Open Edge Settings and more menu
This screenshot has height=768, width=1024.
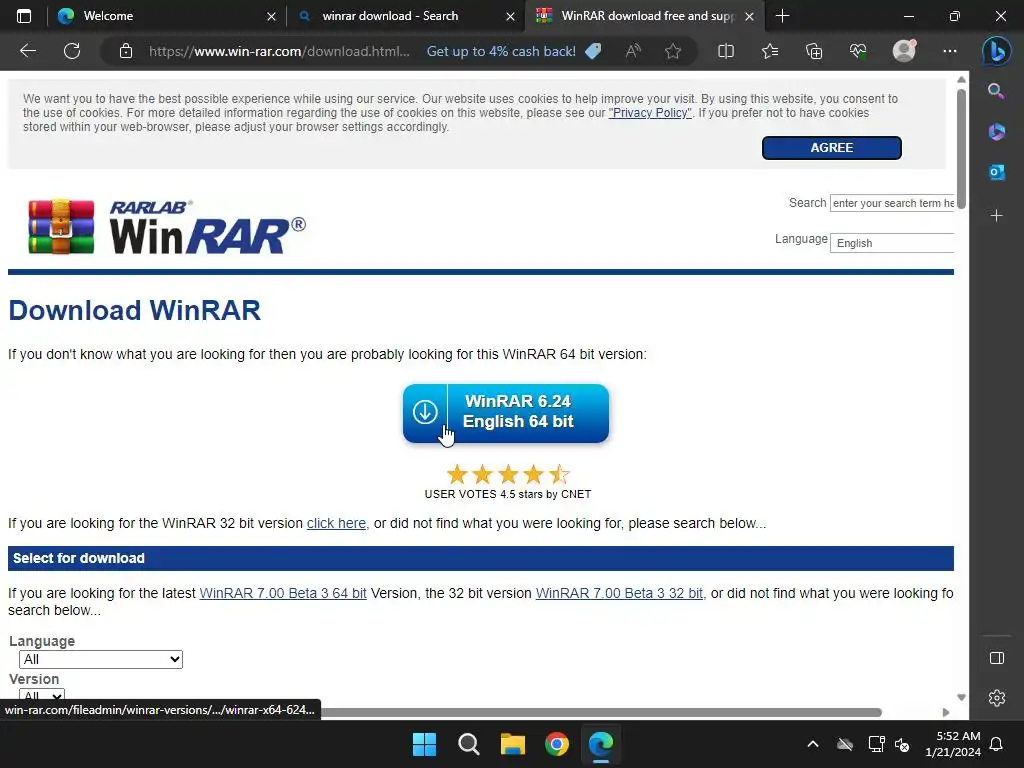950,51
